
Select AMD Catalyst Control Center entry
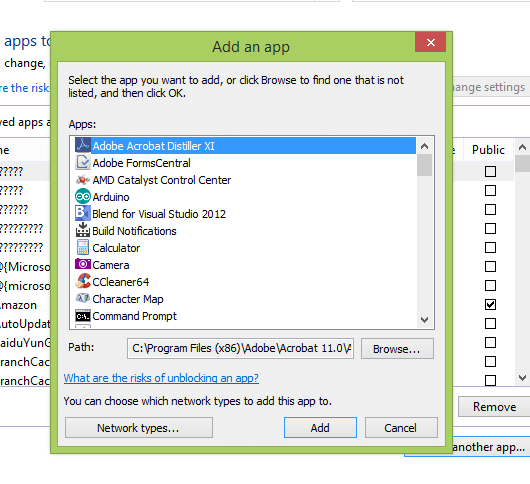245,180
